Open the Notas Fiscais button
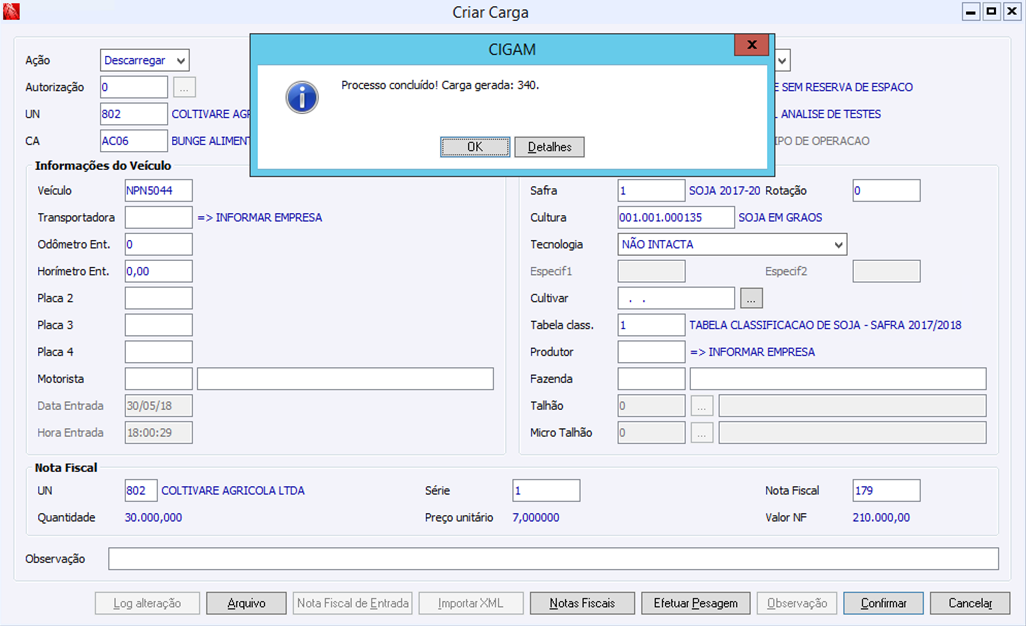Image resolution: width=1026 pixels, height=626 pixels. point(582,603)
